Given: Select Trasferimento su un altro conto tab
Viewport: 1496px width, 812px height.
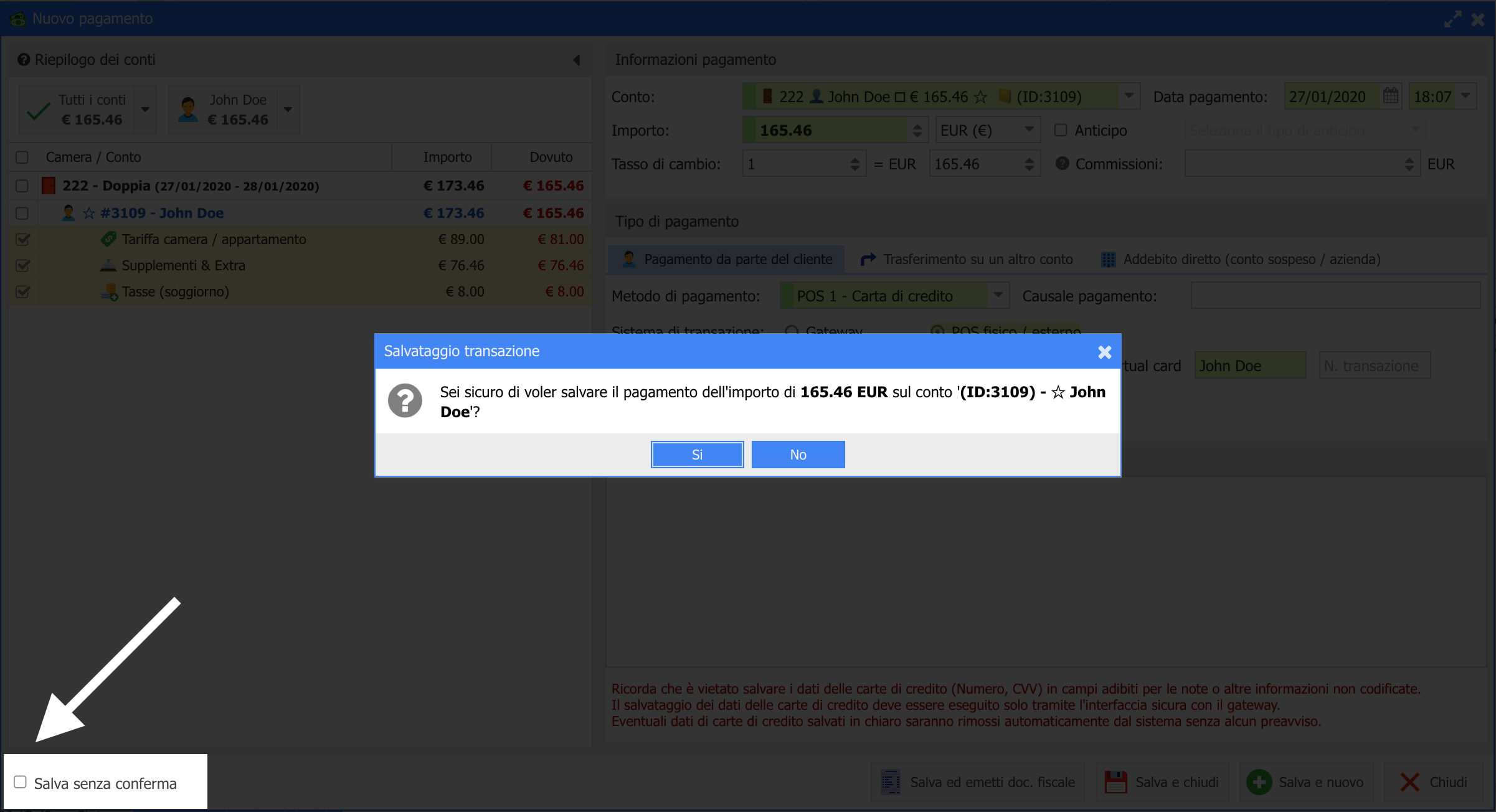Looking at the screenshot, I should (x=966, y=259).
